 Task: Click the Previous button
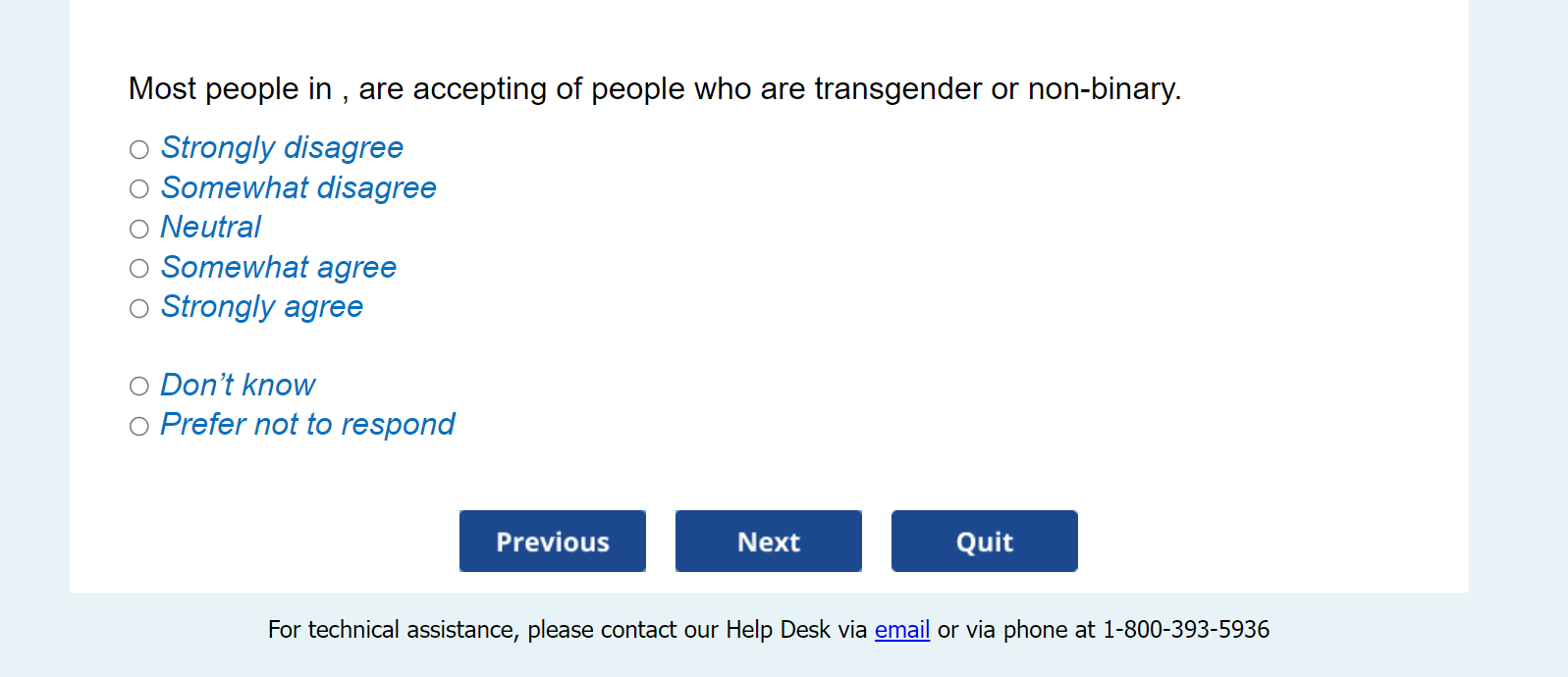point(552,541)
